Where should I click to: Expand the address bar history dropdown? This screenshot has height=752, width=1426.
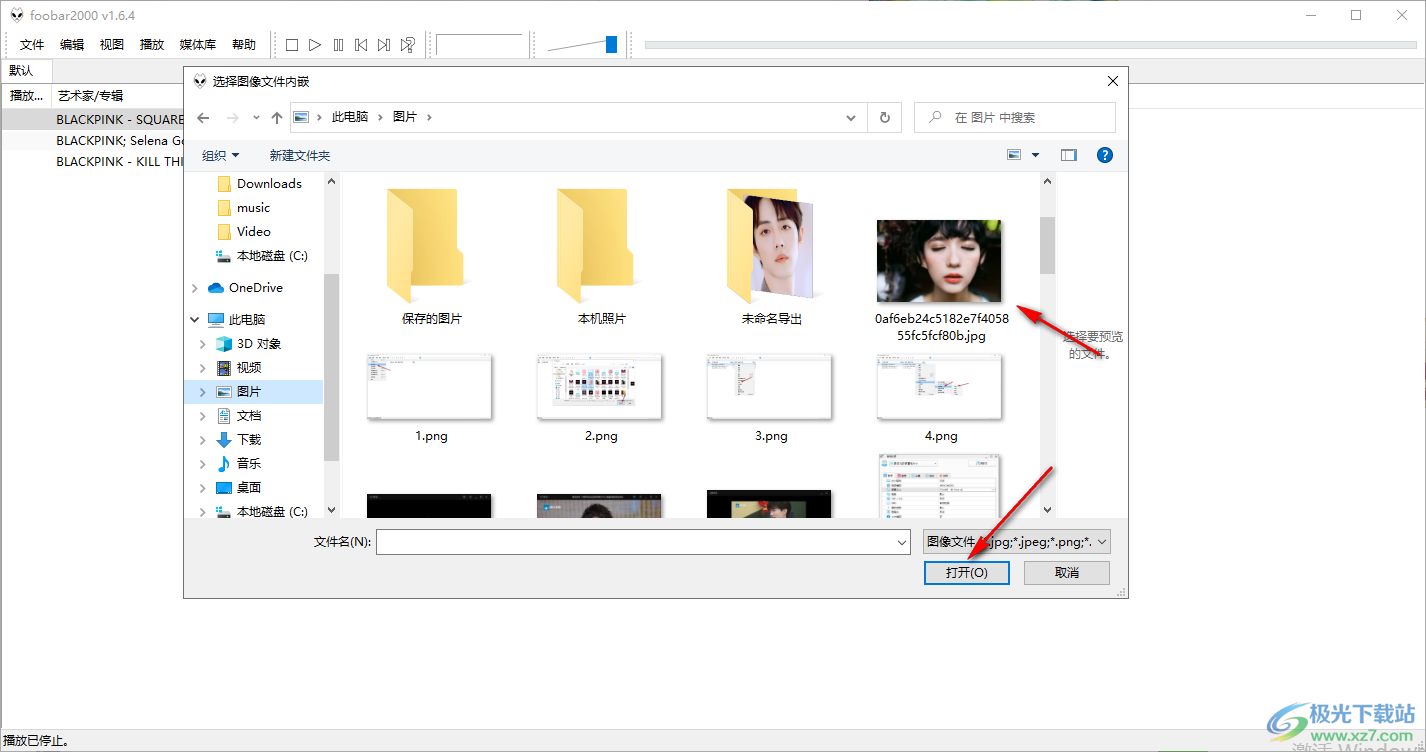(851, 117)
